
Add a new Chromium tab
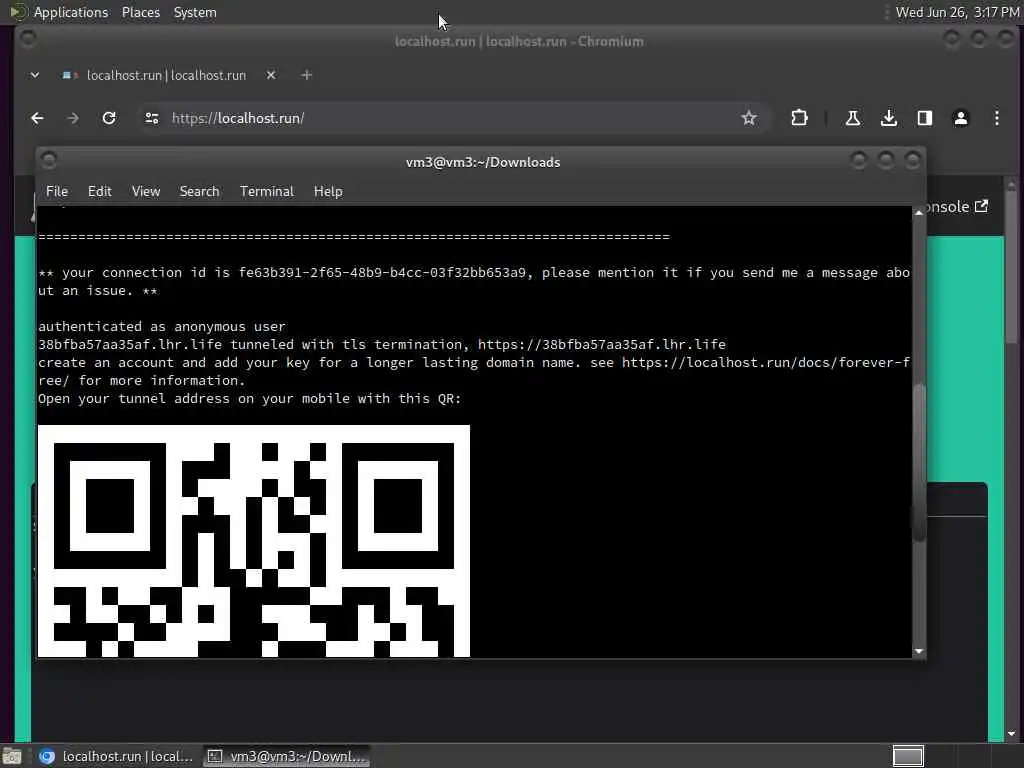pos(306,75)
